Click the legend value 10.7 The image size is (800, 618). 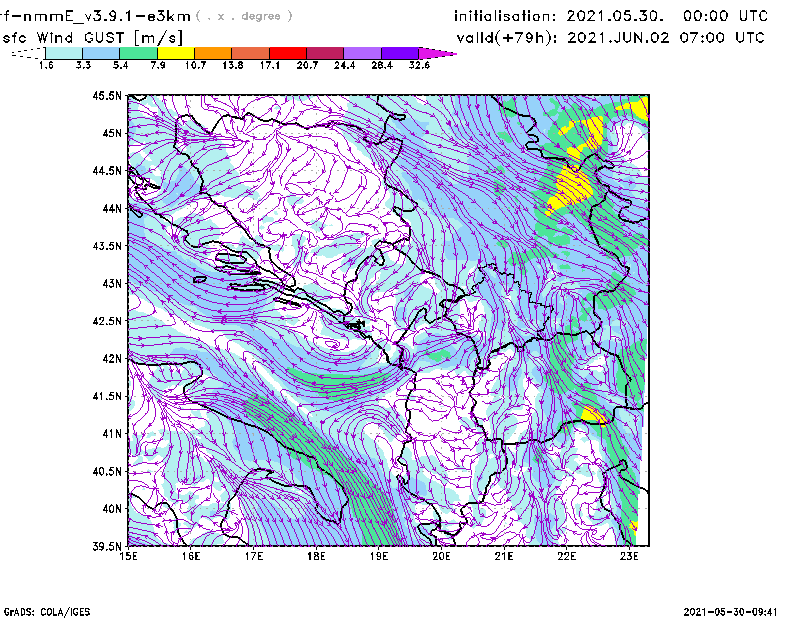[195, 65]
